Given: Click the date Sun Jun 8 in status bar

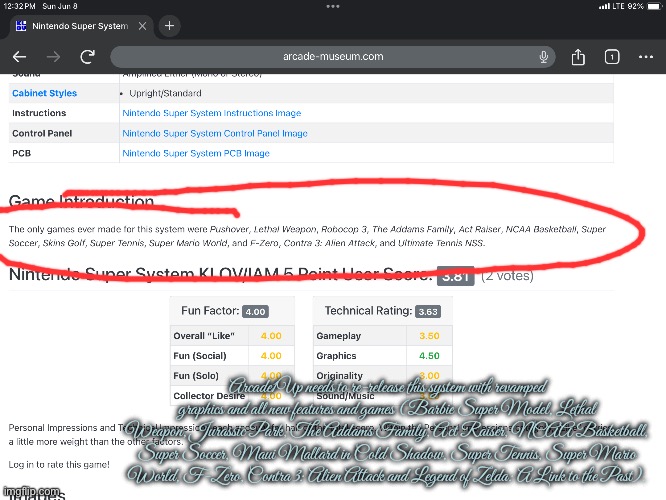Looking at the screenshot, I should pyautogui.click(x=60, y=6).
